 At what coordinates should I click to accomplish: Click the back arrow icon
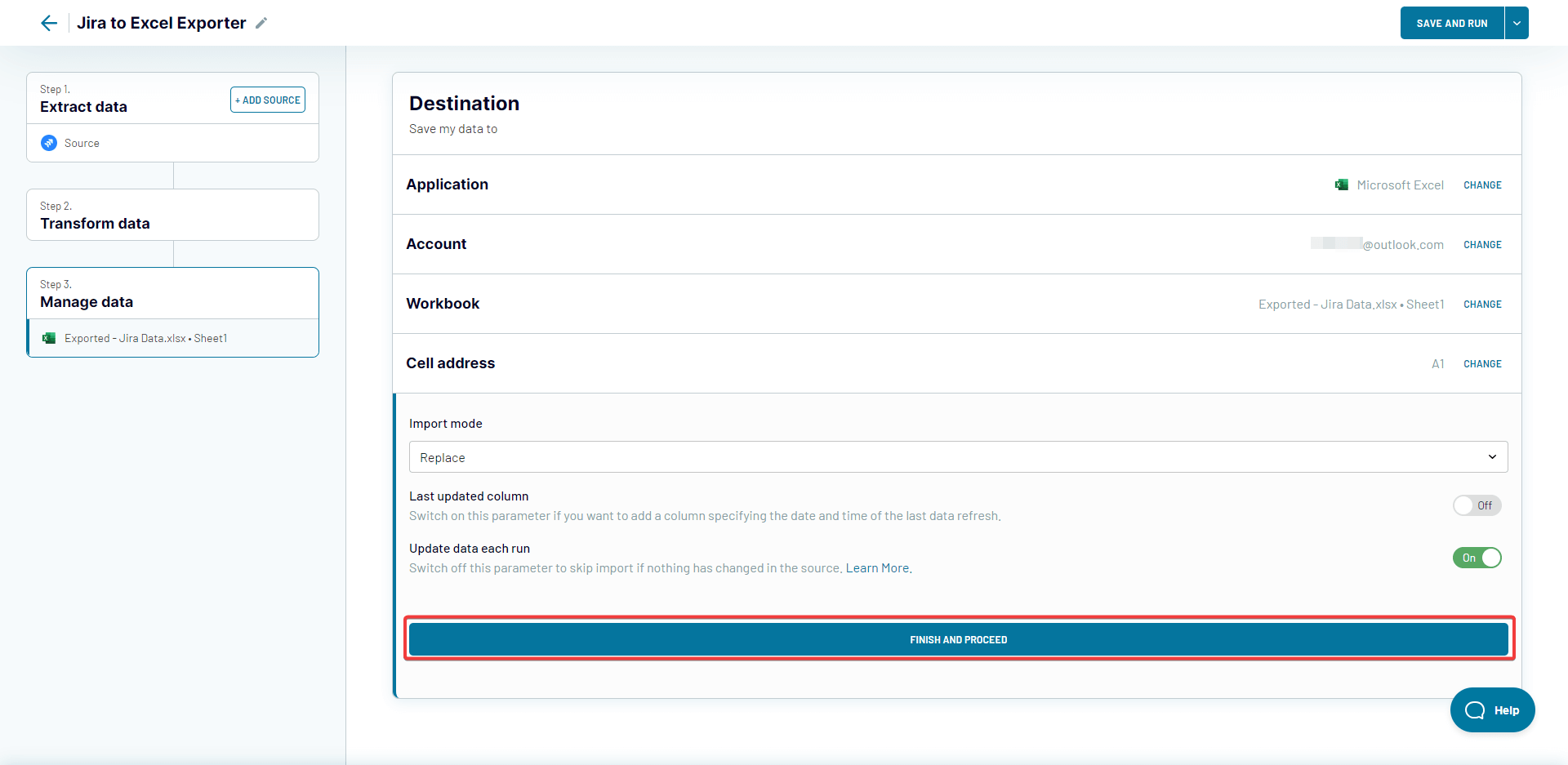(49, 23)
